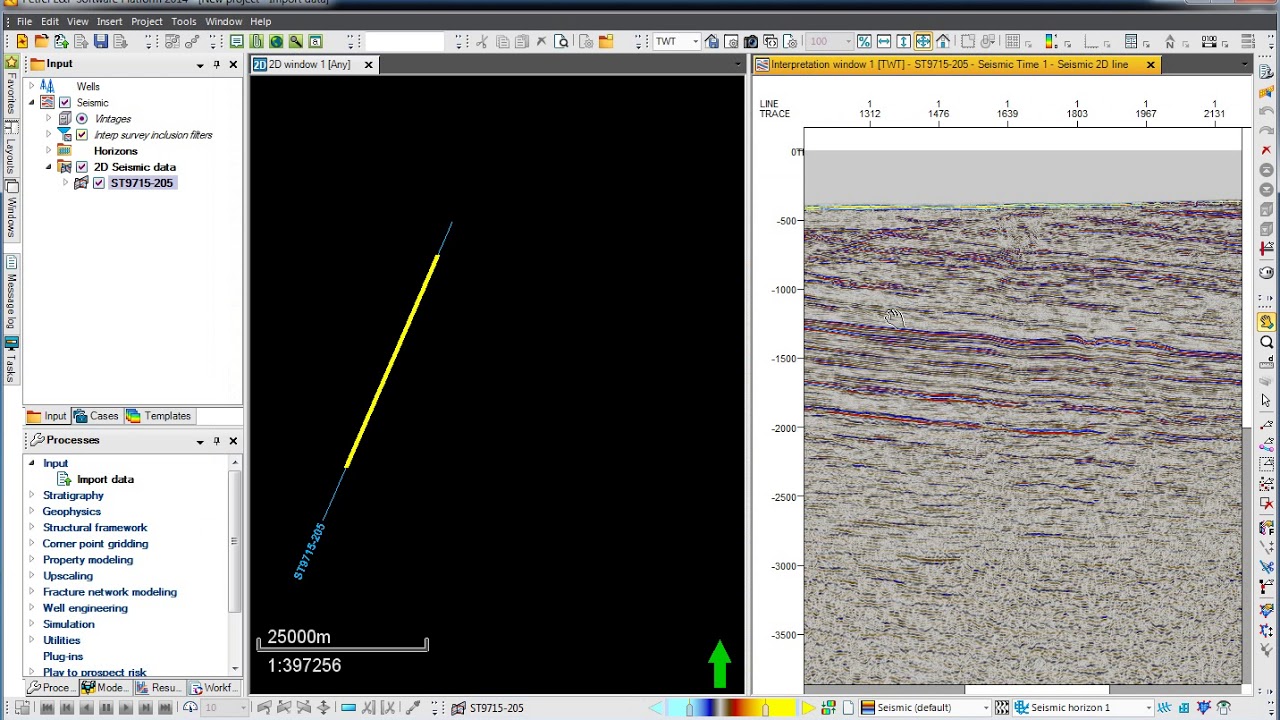Click the home view icon beside the TWT dropdown
The height and width of the screenshot is (720, 1280).
(712, 41)
